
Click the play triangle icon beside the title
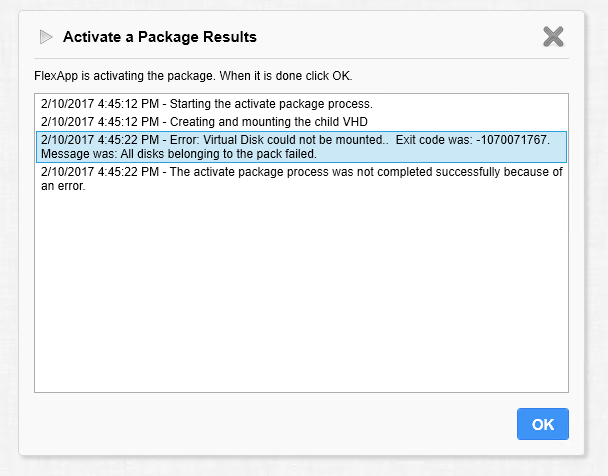click(x=46, y=37)
